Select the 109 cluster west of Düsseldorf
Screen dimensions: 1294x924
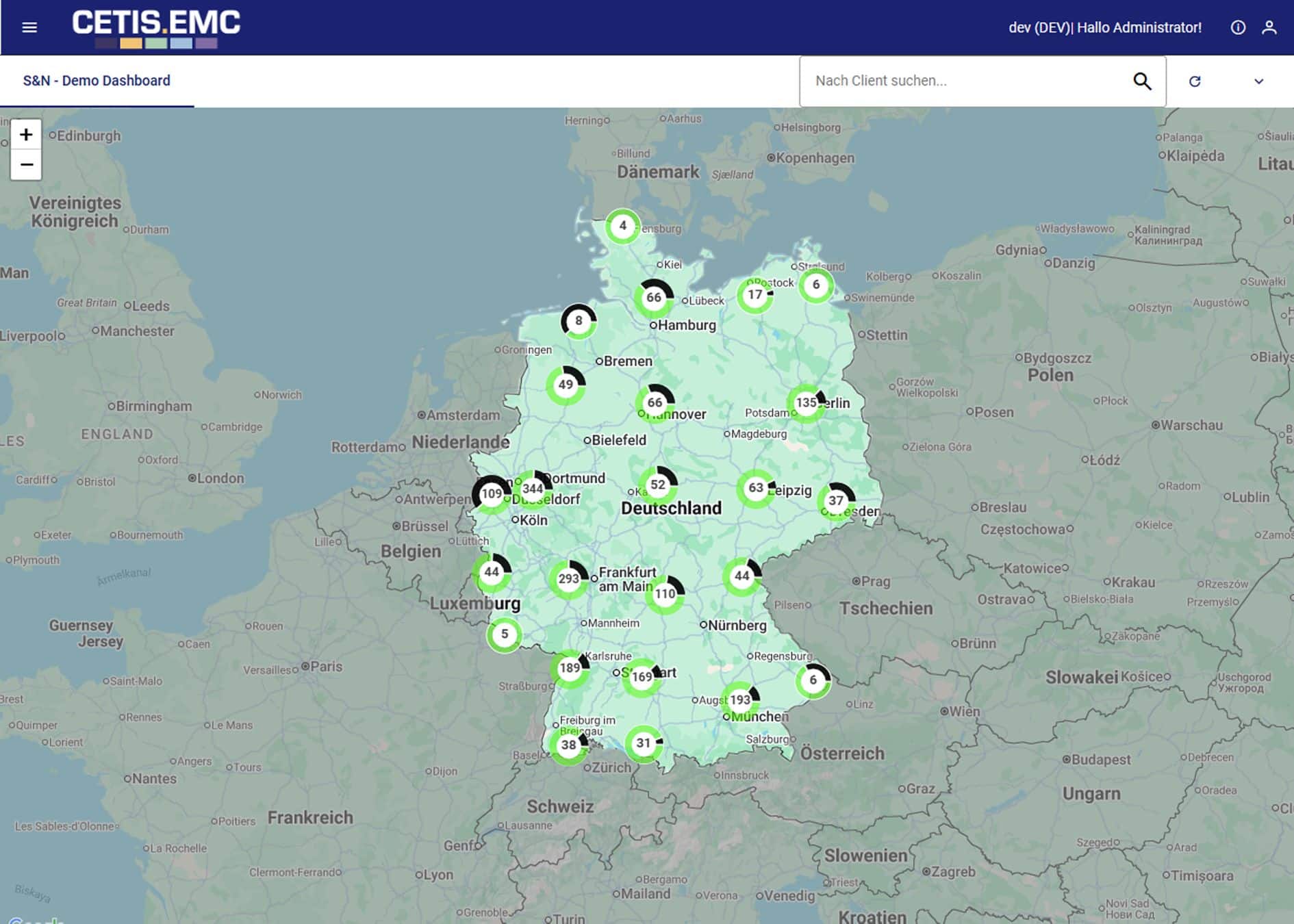492,493
